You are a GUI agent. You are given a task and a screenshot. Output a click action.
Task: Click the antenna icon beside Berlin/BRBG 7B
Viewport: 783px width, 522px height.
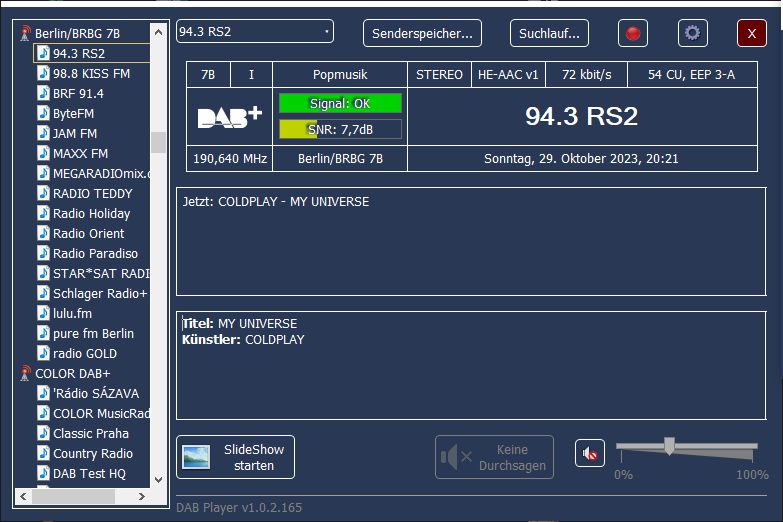[25, 33]
